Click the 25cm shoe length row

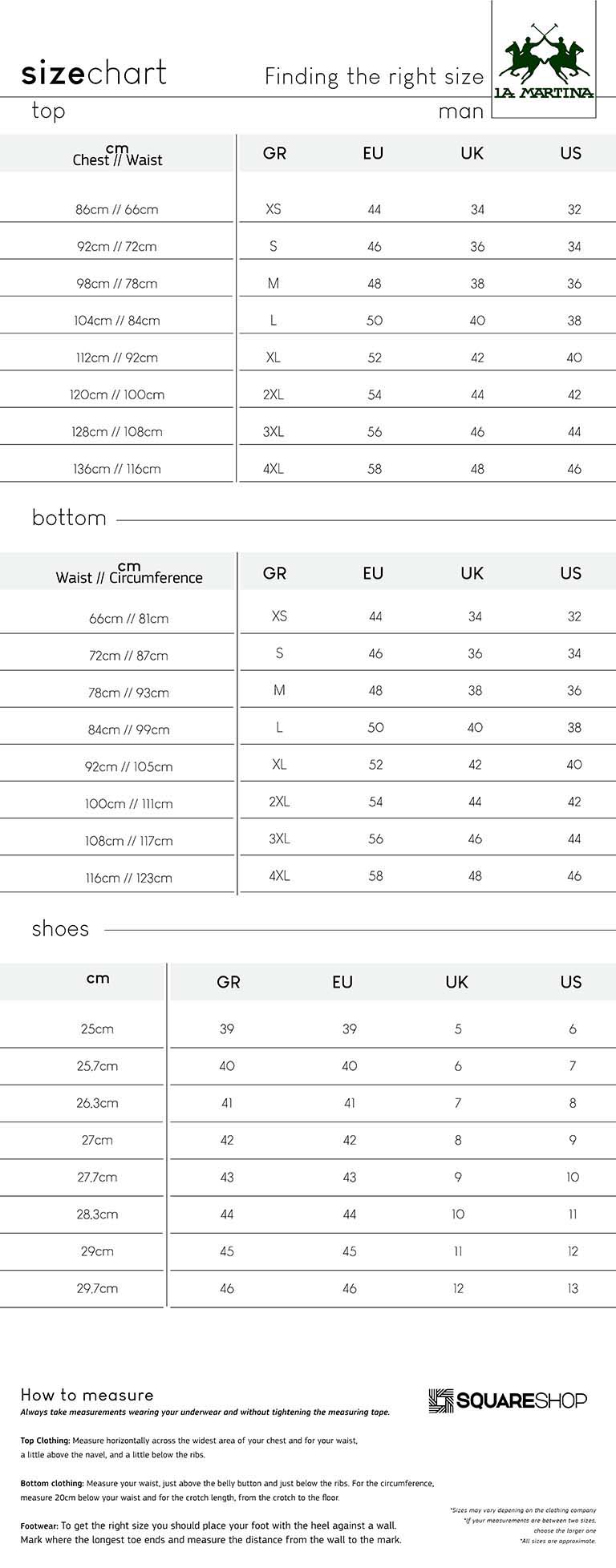pyautogui.click(x=308, y=1028)
